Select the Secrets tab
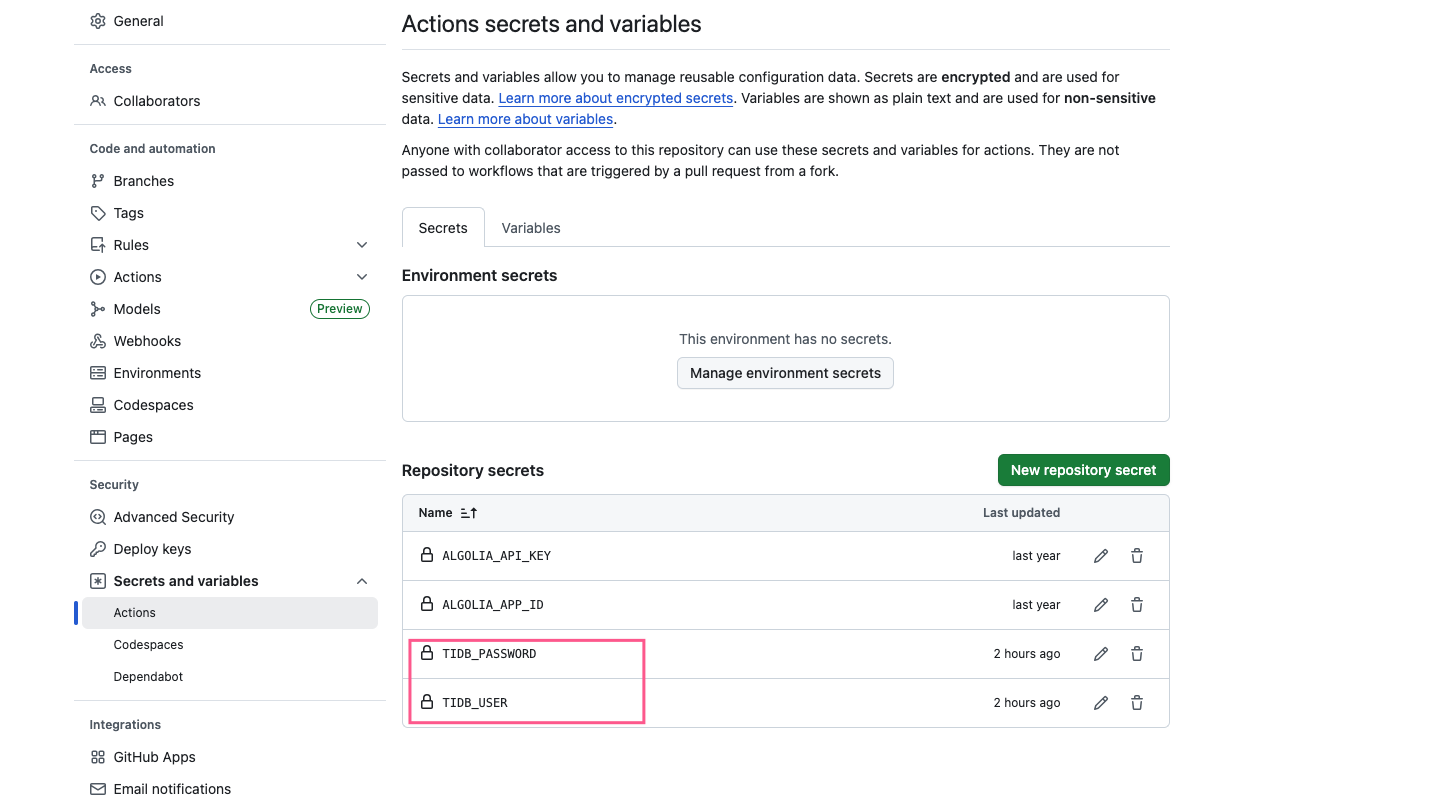 point(443,228)
